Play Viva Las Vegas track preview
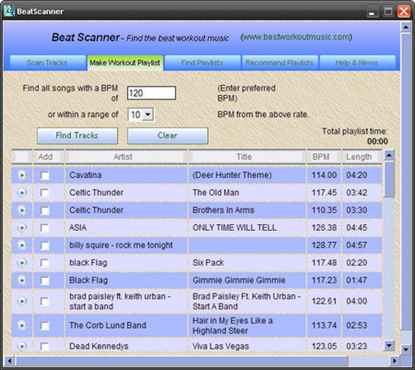The height and width of the screenshot is (370, 415). [x=22, y=346]
